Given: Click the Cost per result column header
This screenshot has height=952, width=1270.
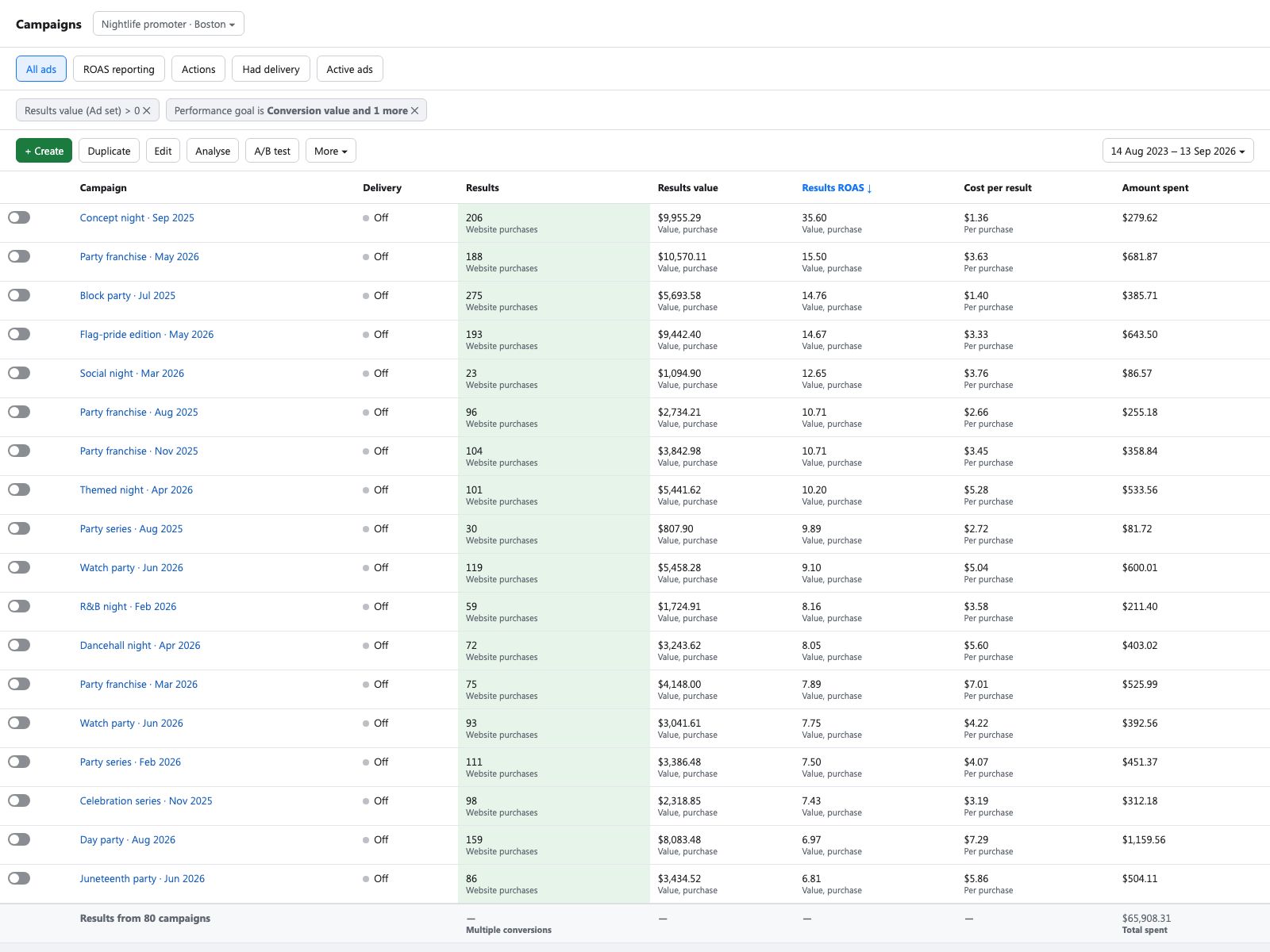Looking at the screenshot, I should point(998,188).
